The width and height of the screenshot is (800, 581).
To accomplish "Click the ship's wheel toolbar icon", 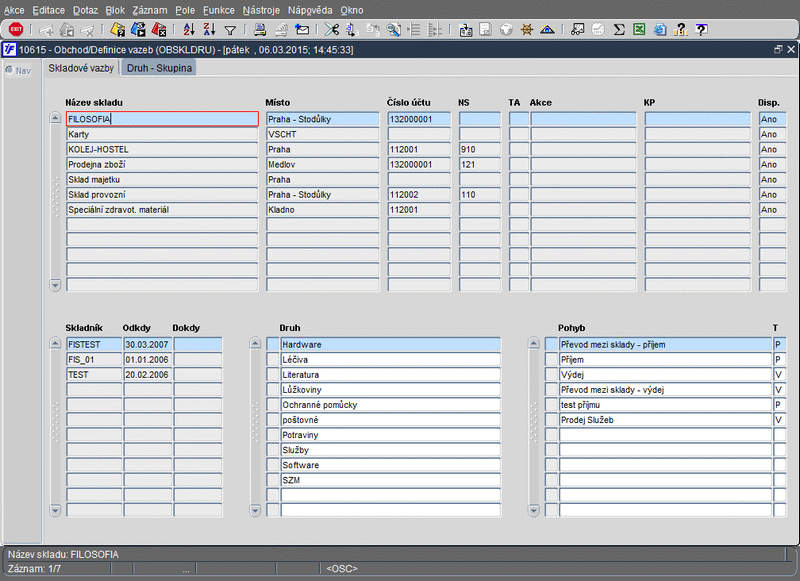I will tap(526, 30).
